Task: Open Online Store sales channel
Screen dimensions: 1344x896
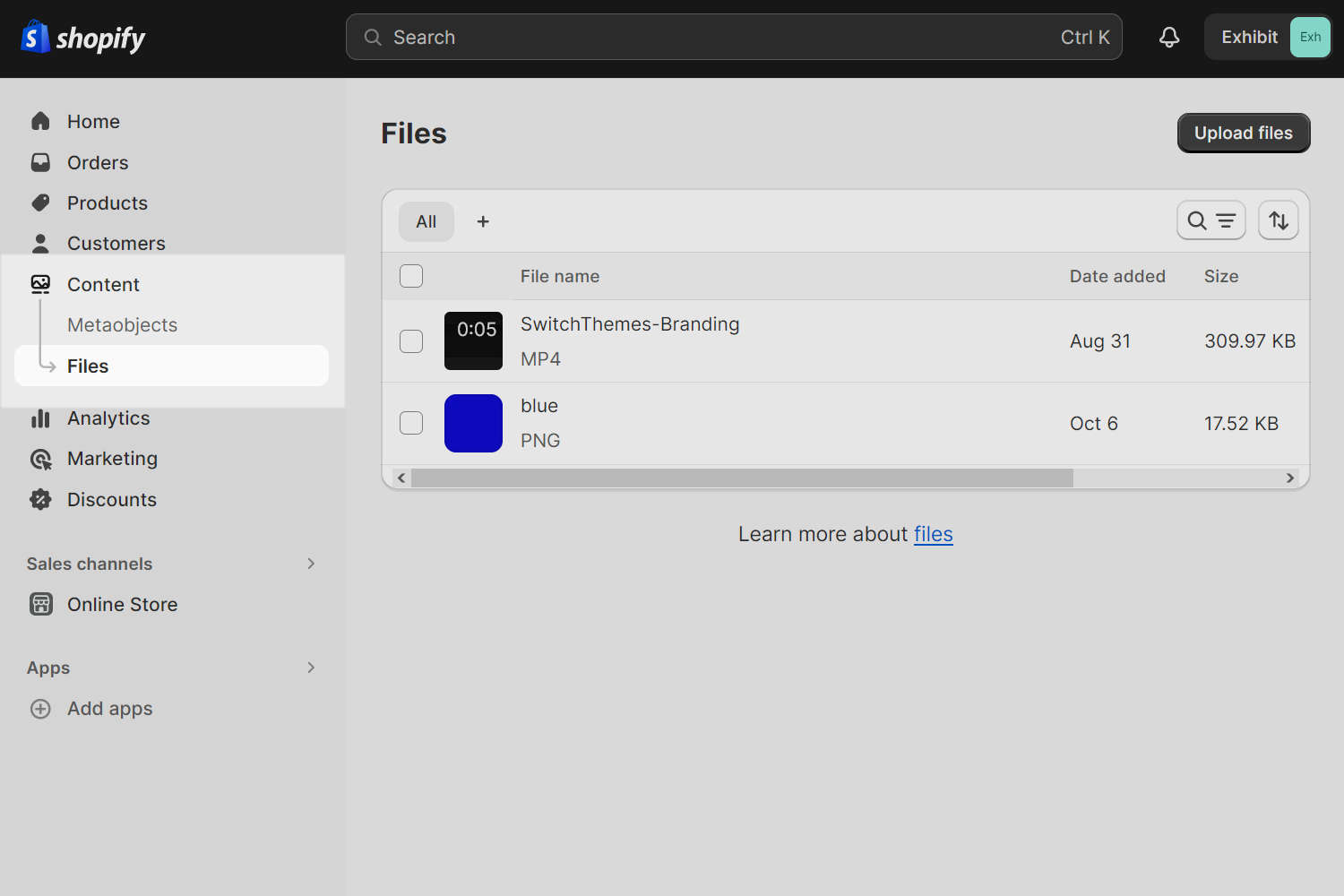Action: point(122,604)
